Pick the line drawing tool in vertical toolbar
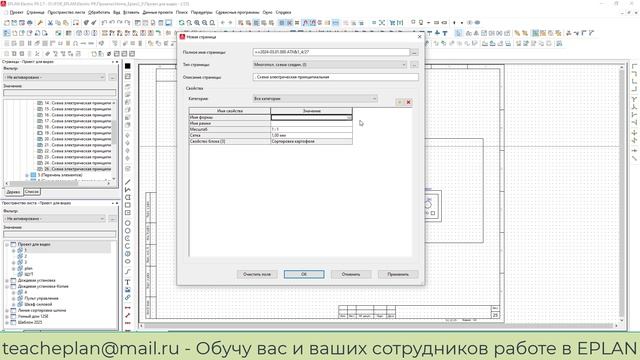This screenshot has width=640, height=360. [128, 182]
